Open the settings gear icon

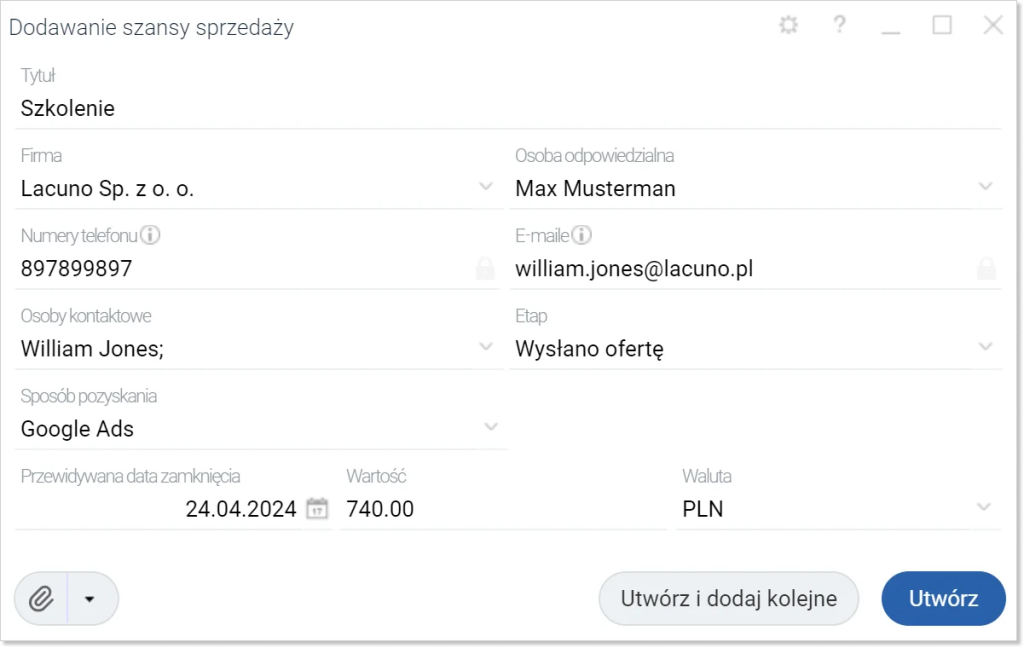point(788,25)
